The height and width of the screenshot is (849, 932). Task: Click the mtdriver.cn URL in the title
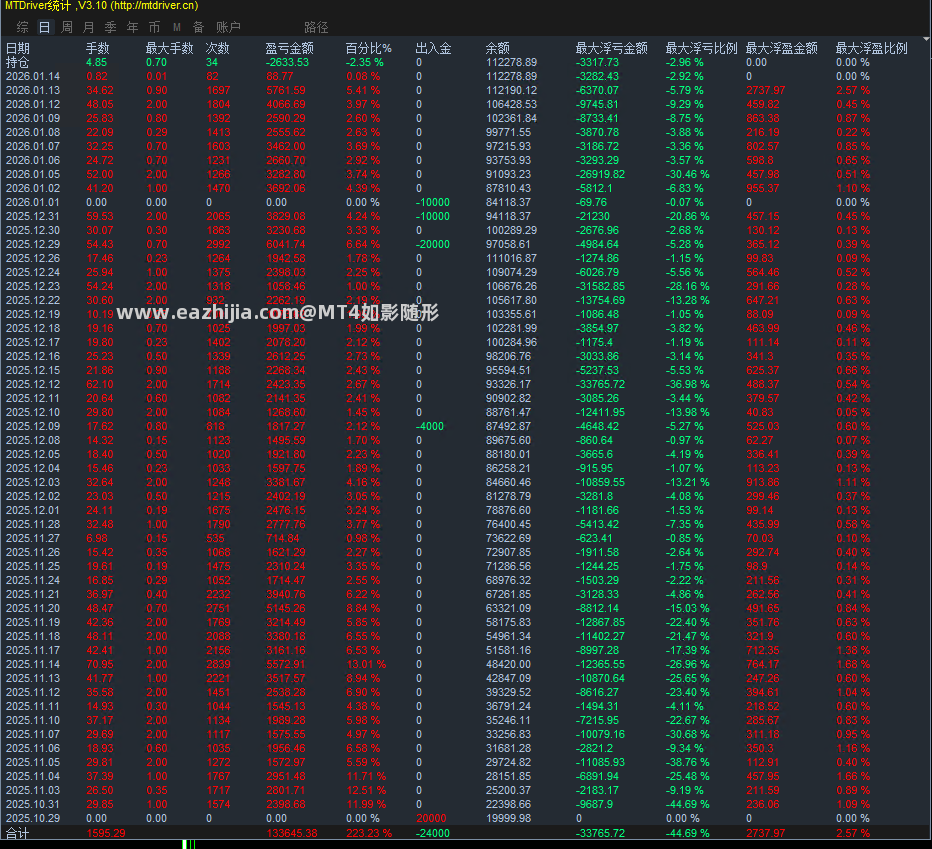click(x=154, y=5)
